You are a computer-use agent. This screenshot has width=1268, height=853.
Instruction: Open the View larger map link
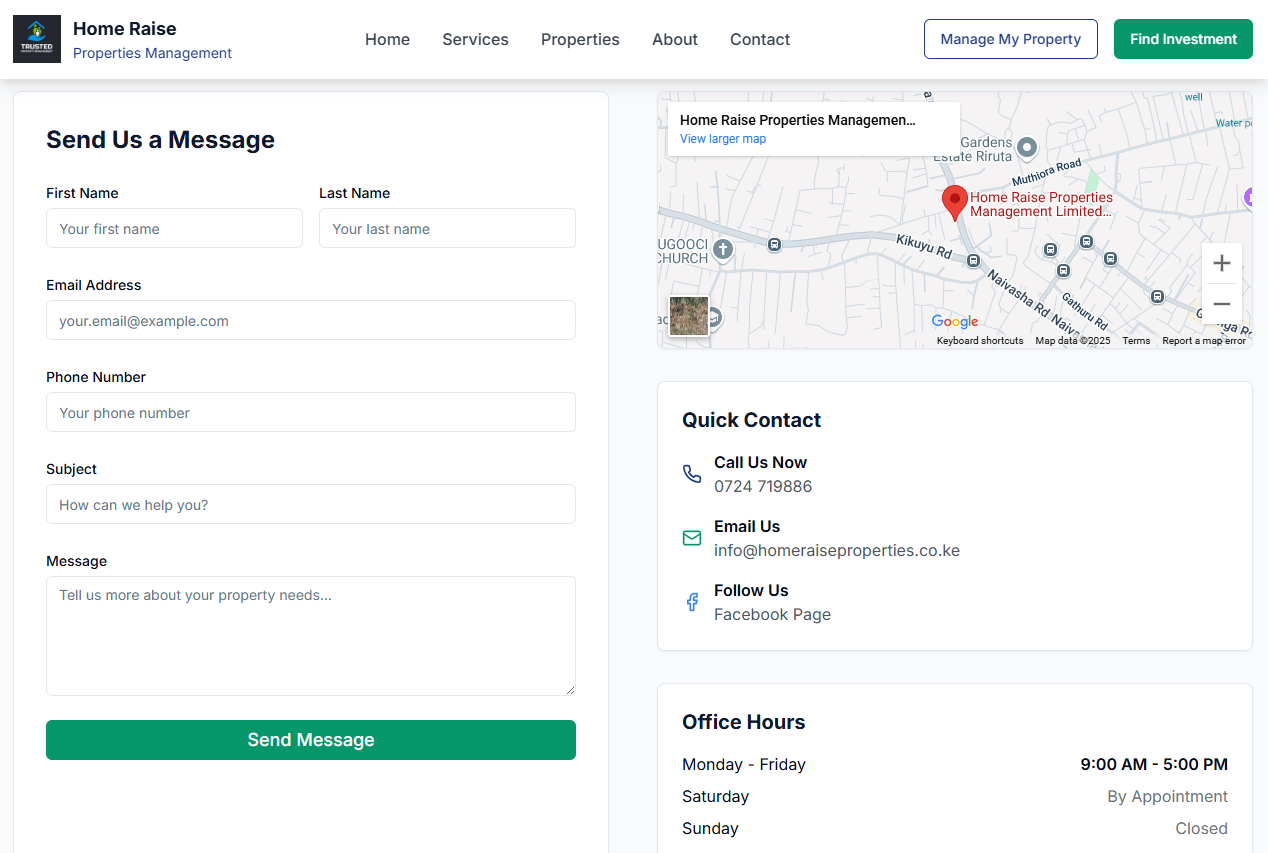pyautogui.click(x=723, y=139)
